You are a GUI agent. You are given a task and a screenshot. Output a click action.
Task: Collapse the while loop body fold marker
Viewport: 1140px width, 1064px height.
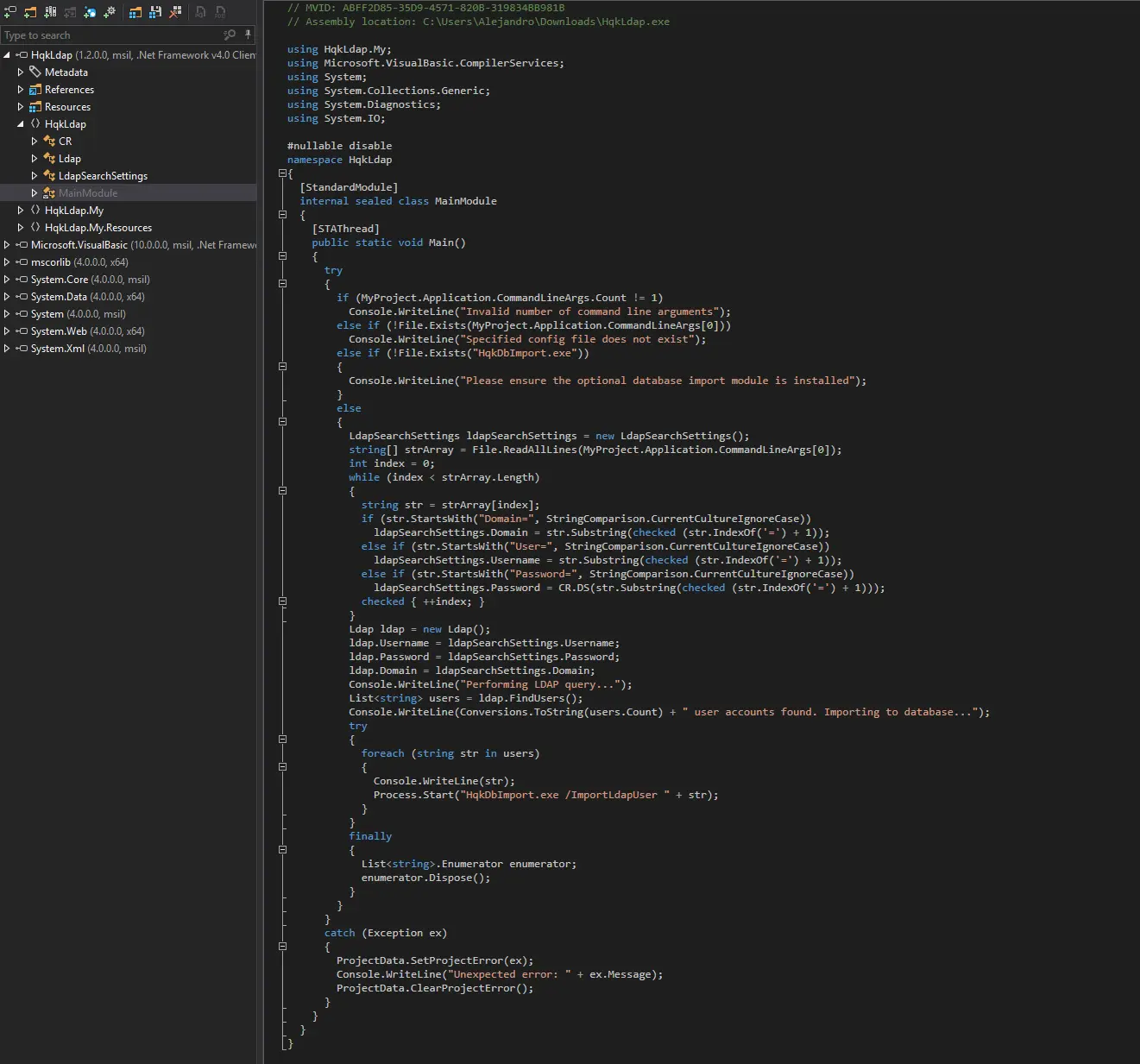tap(282, 491)
